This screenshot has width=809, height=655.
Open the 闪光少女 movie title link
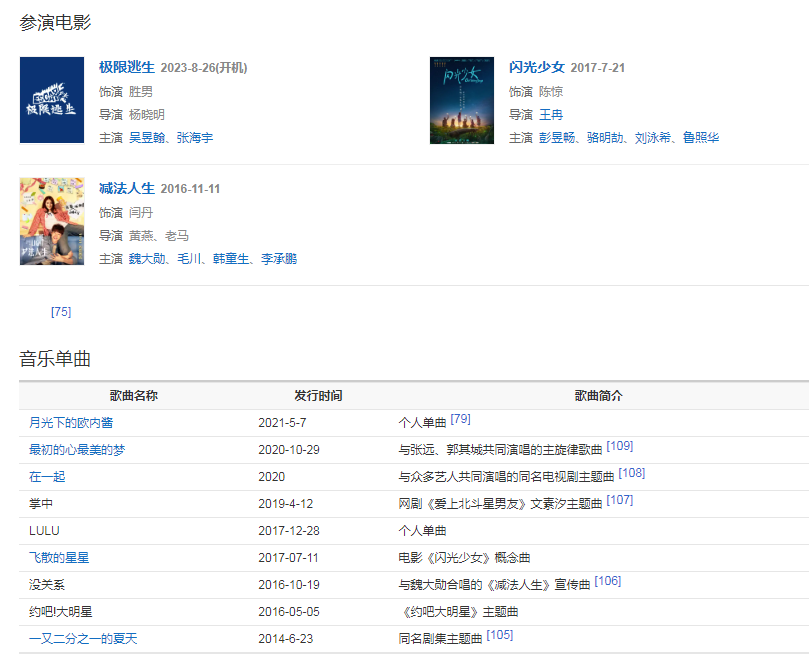(537, 68)
